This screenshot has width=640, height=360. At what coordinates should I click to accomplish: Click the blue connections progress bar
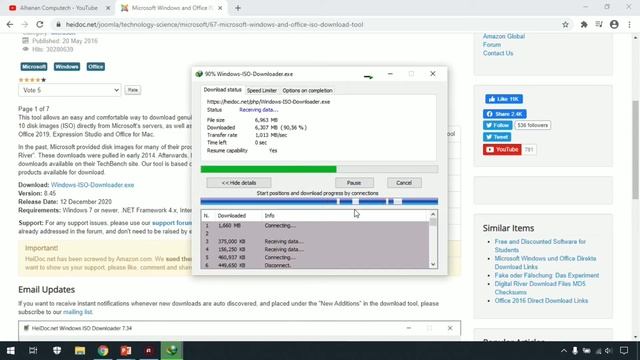319,201
